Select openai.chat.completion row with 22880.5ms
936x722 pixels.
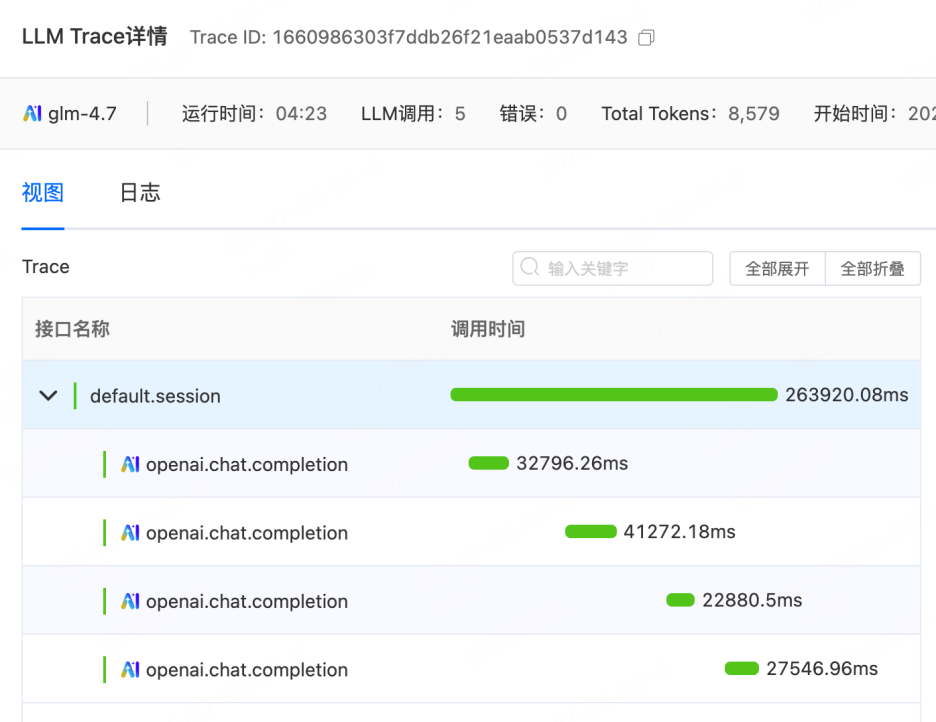coord(471,600)
